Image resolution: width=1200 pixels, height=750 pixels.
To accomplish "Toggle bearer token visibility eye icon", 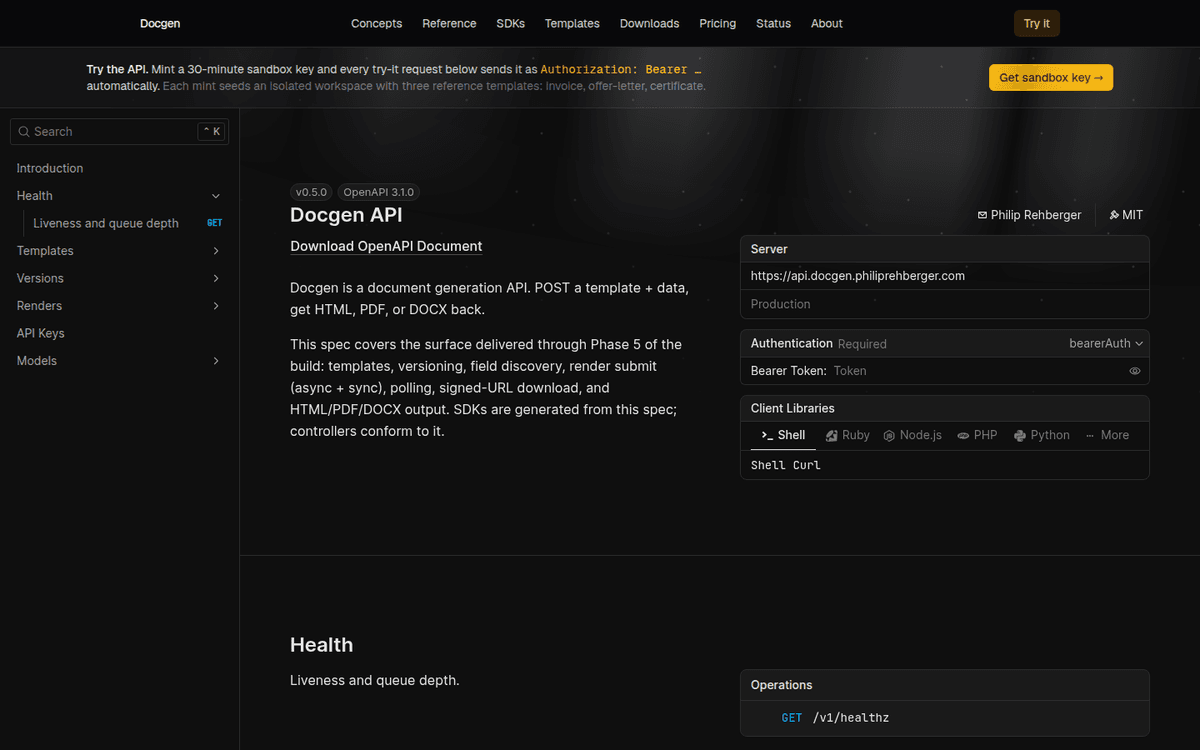I will click(x=1135, y=371).
